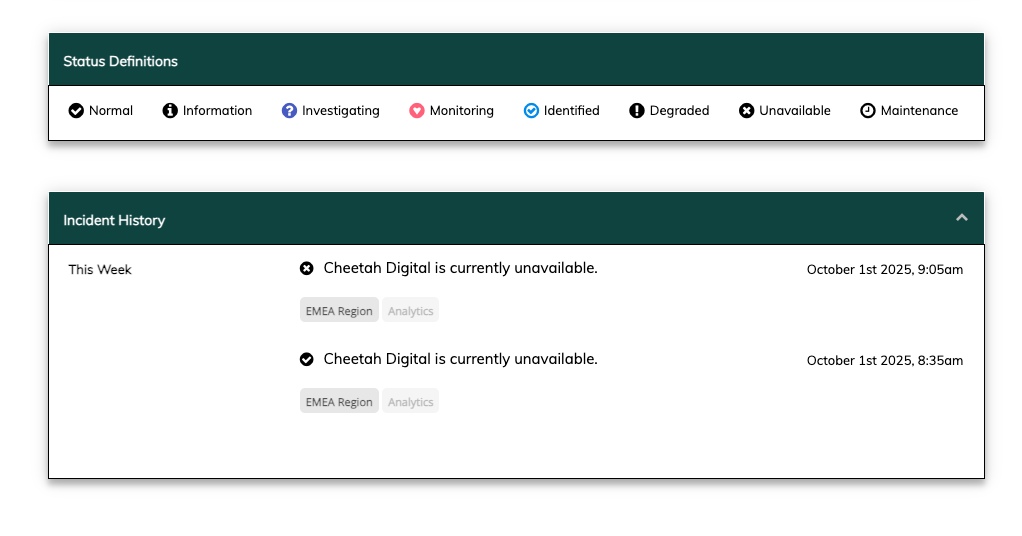The image size is (1022, 536).
Task: Click the Information status icon
Action: pyautogui.click(x=170, y=111)
